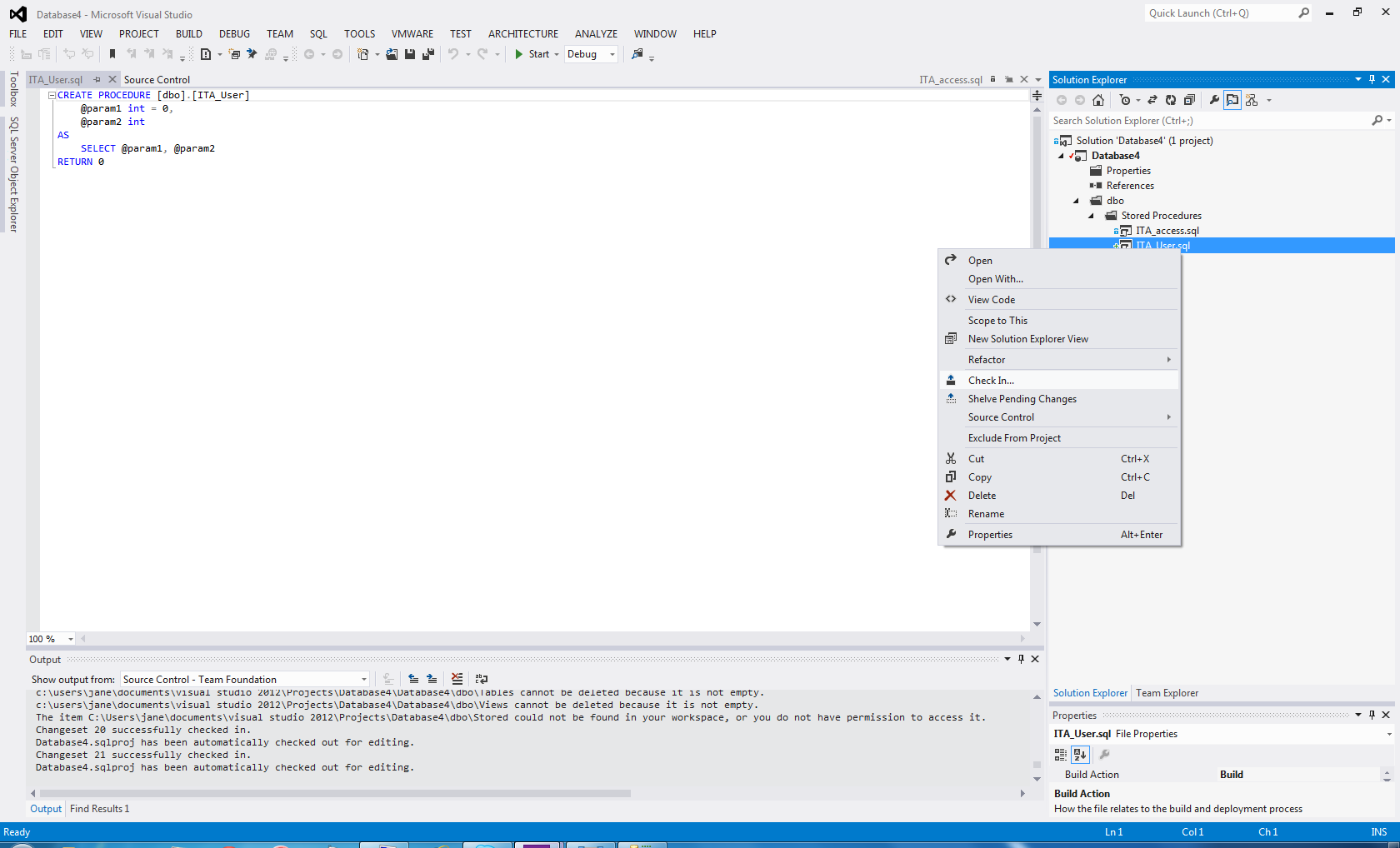The image size is (1400, 848).
Task: Click the Save All toolbar icon
Action: [428, 54]
